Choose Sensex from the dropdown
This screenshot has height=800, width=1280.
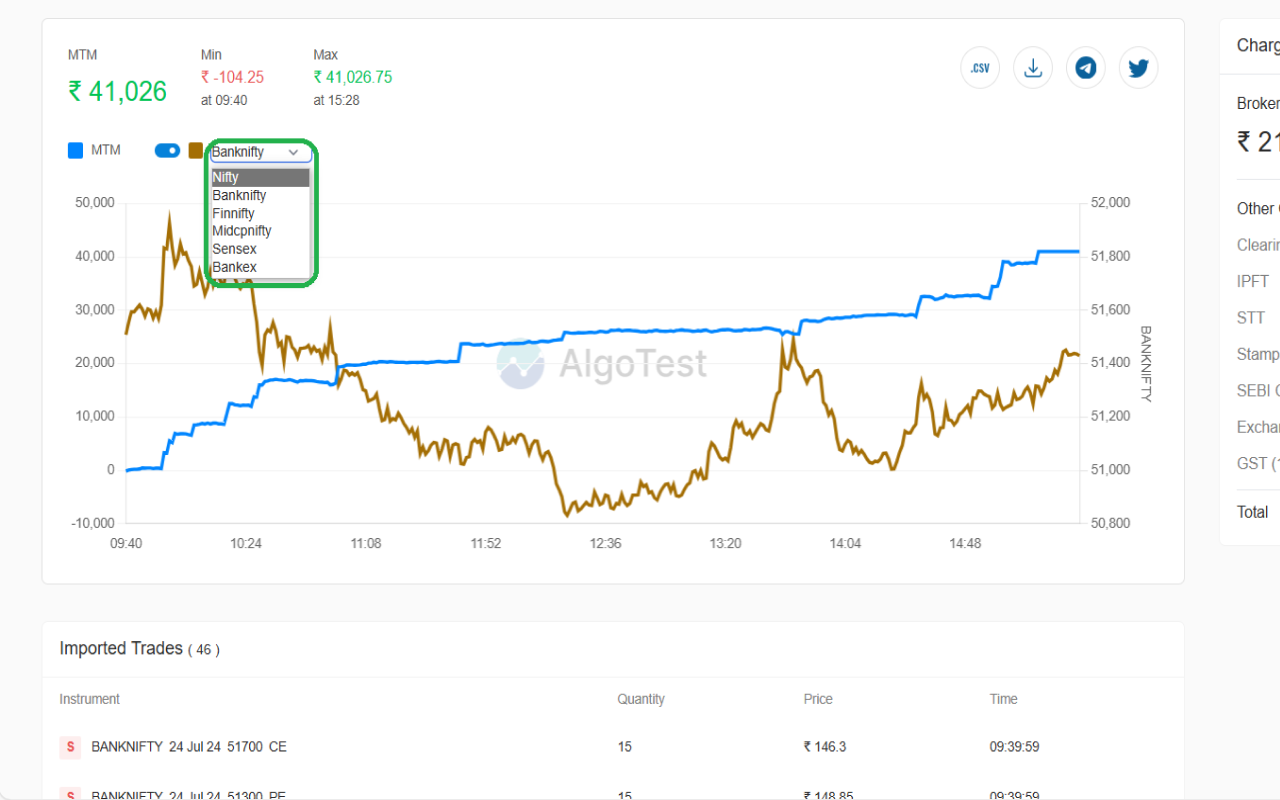(260, 249)
